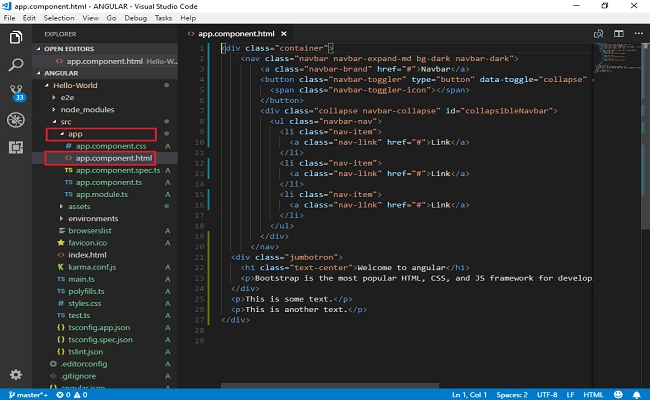Open the View menu

click(x=90, y=18)
